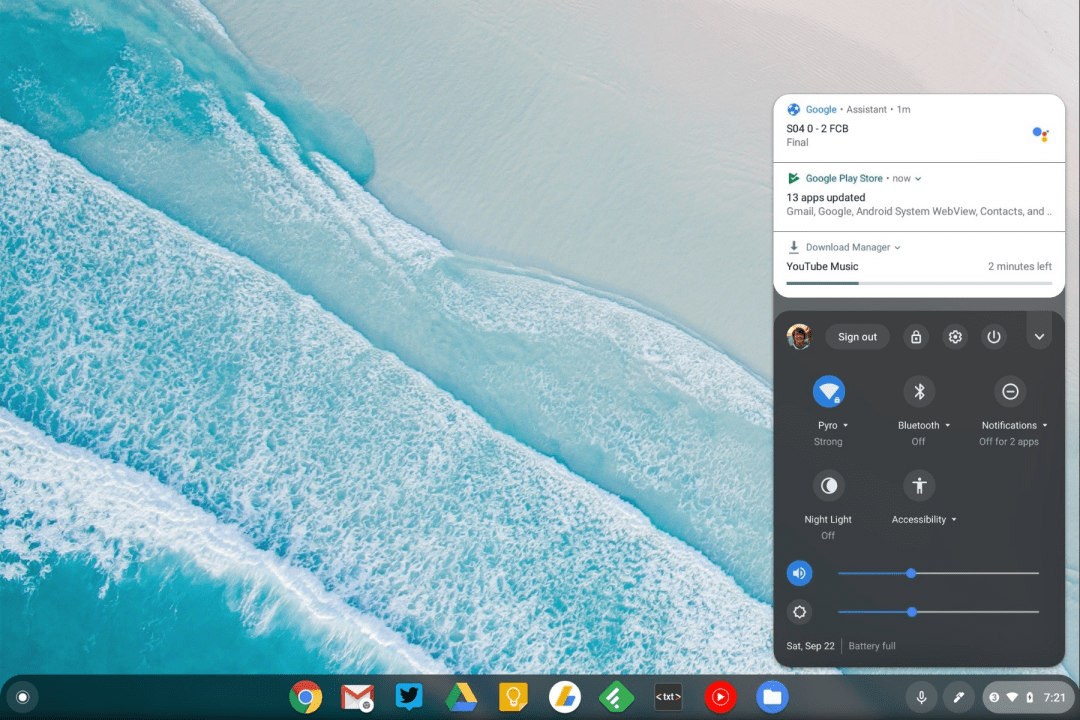Open Settings with the gear icon

point(954,336)
